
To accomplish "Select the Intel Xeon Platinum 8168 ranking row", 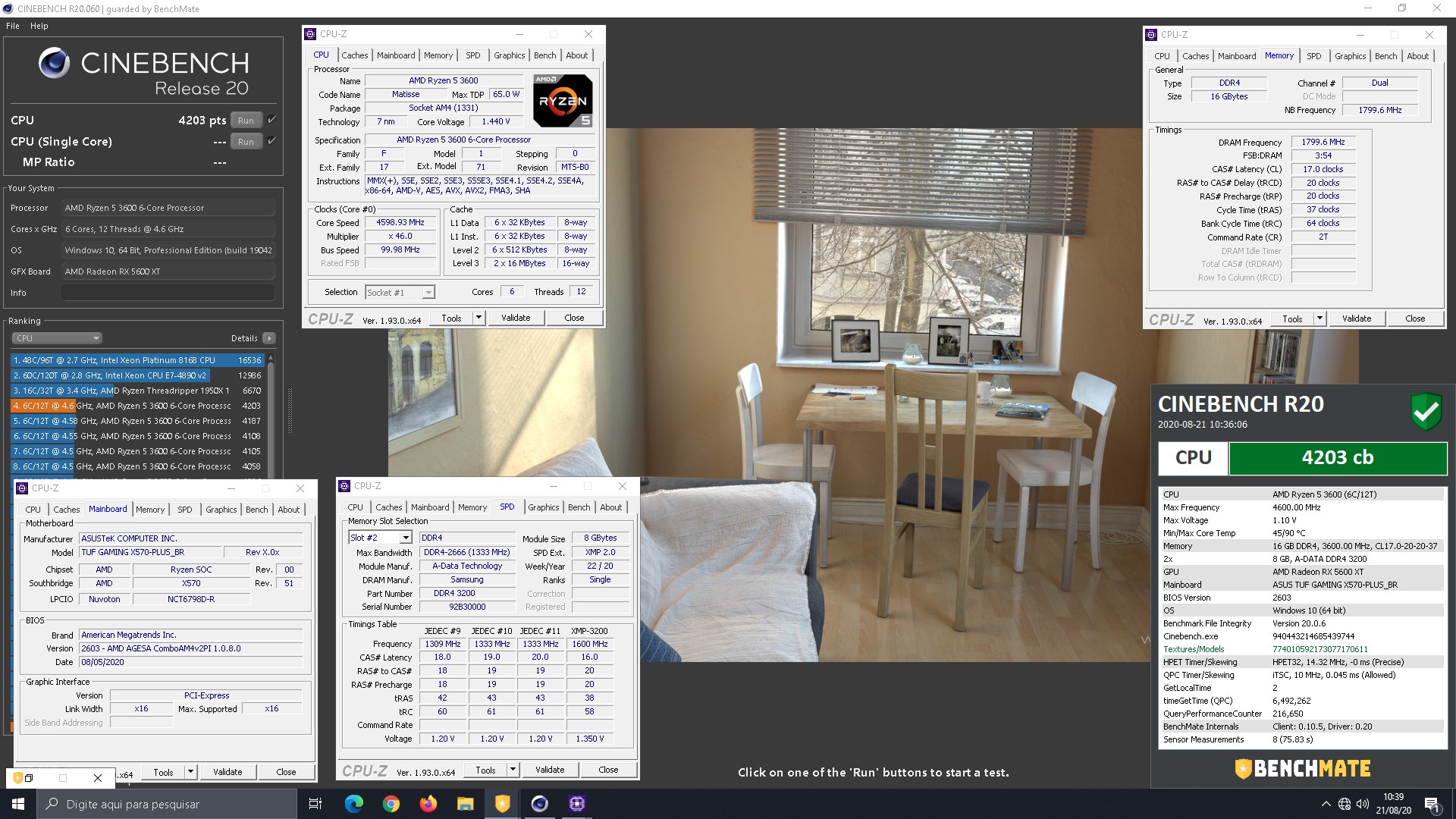I will pyautogui.click(x=136, y=360).
